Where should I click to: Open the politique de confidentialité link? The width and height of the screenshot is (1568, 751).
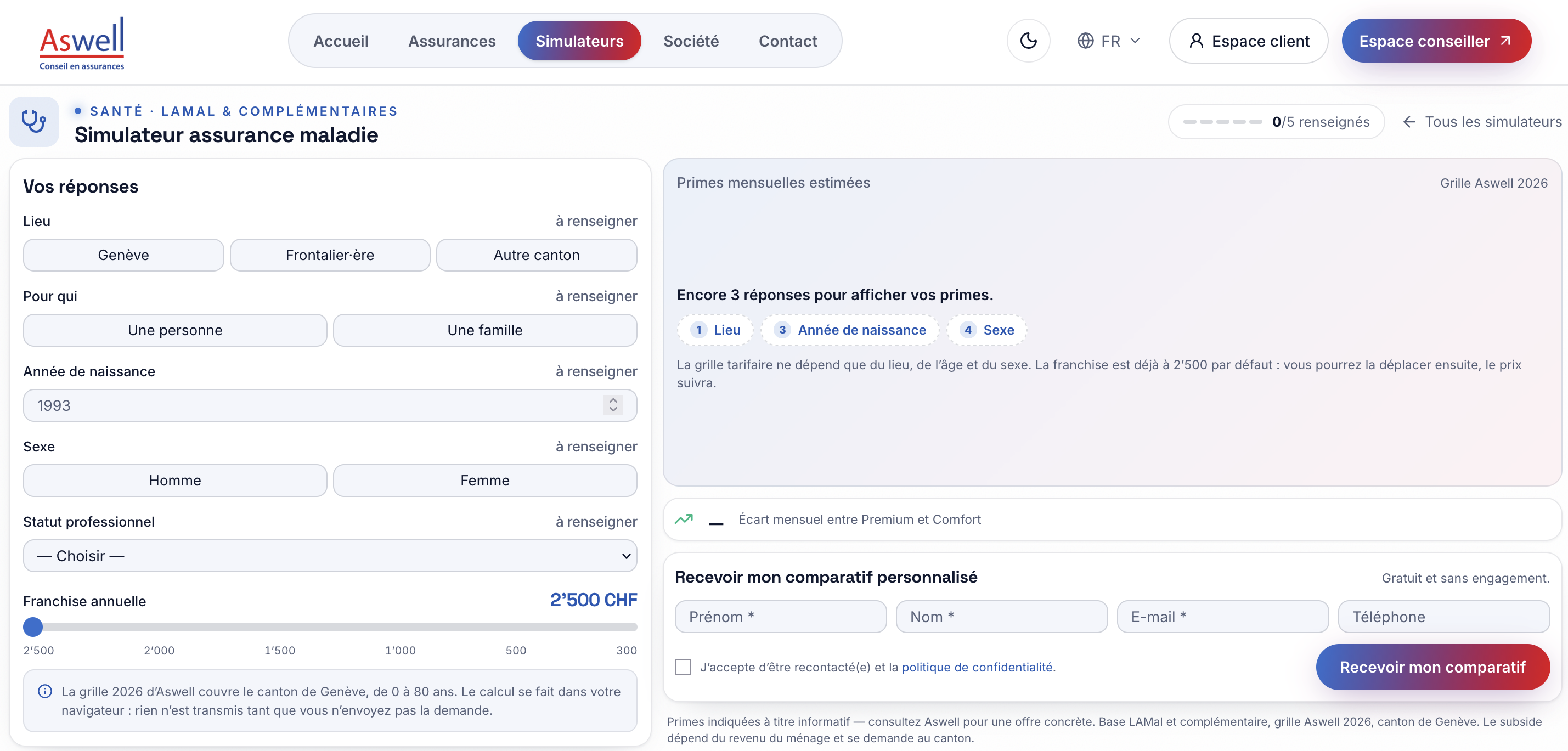pos(977,667)
